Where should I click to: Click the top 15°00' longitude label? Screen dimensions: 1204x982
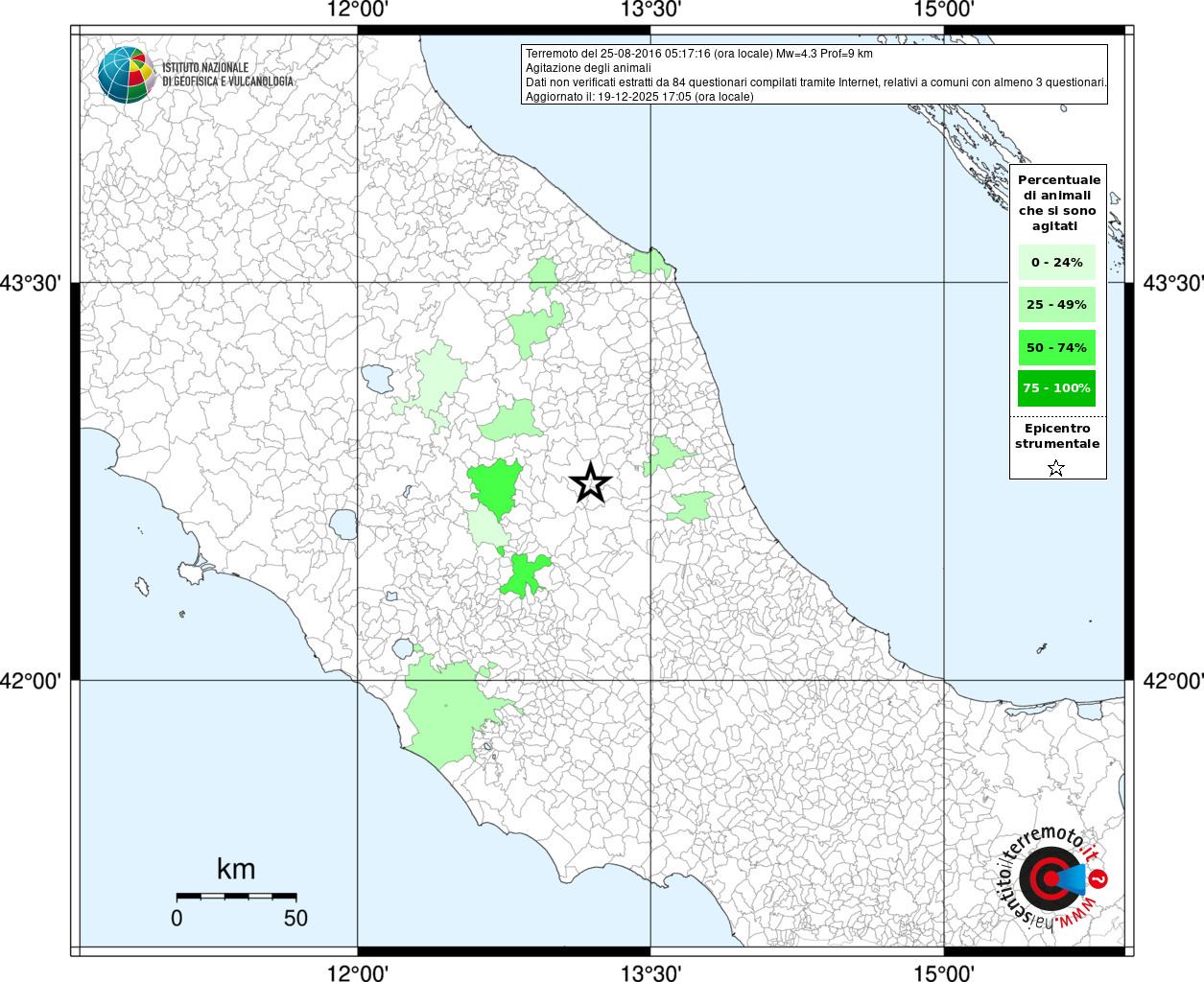click(944, 10)
